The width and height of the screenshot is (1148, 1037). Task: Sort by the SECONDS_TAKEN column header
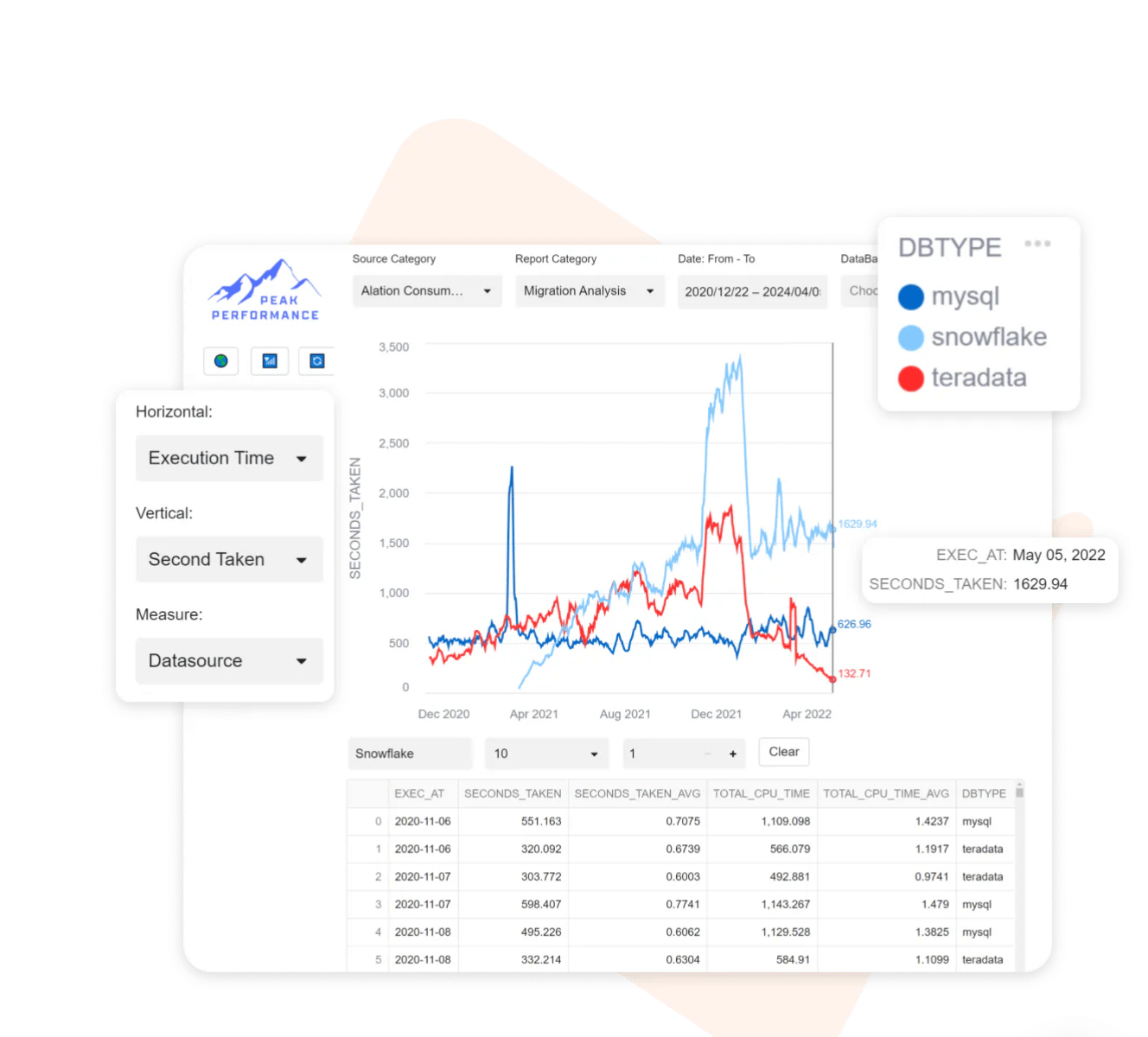pos(513,793)
